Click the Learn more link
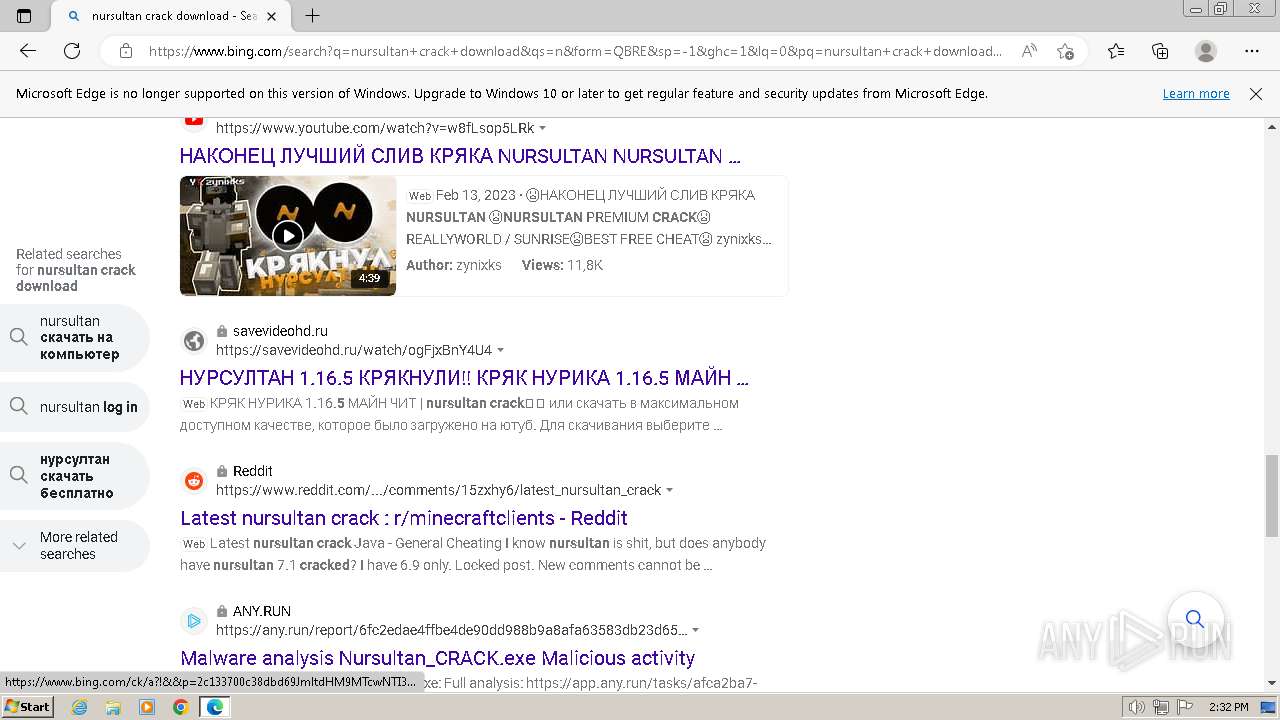1280x720 pixels. point(1196,94)
